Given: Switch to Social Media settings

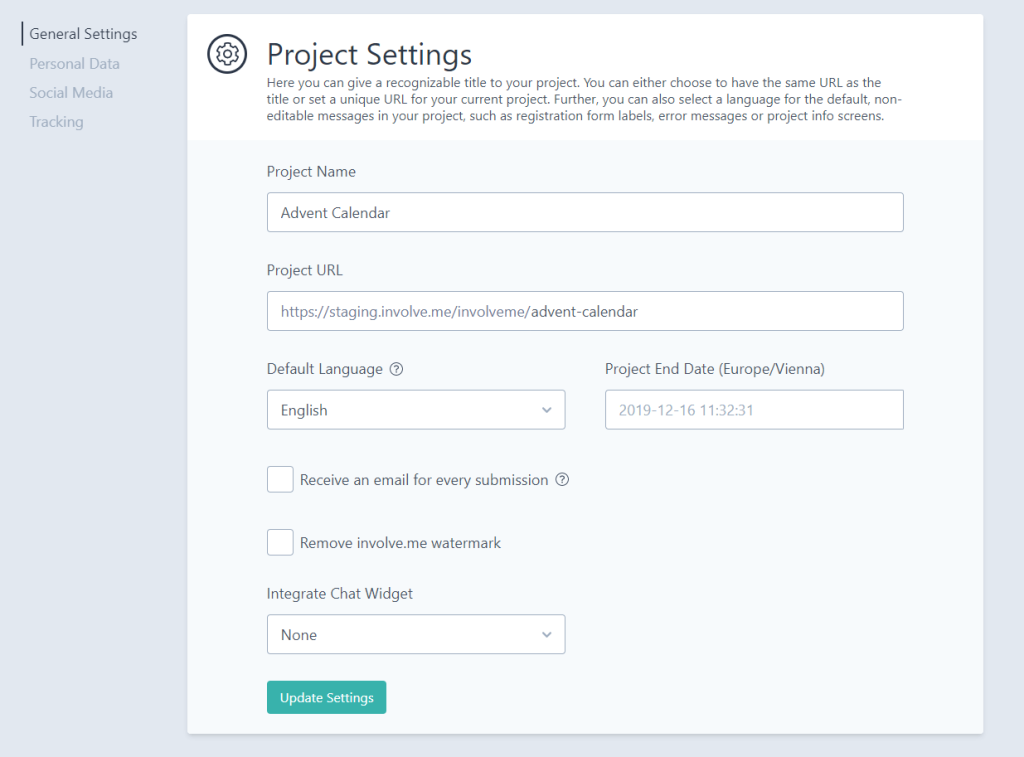Looking at the screenshot, I should tap(71, 93).
